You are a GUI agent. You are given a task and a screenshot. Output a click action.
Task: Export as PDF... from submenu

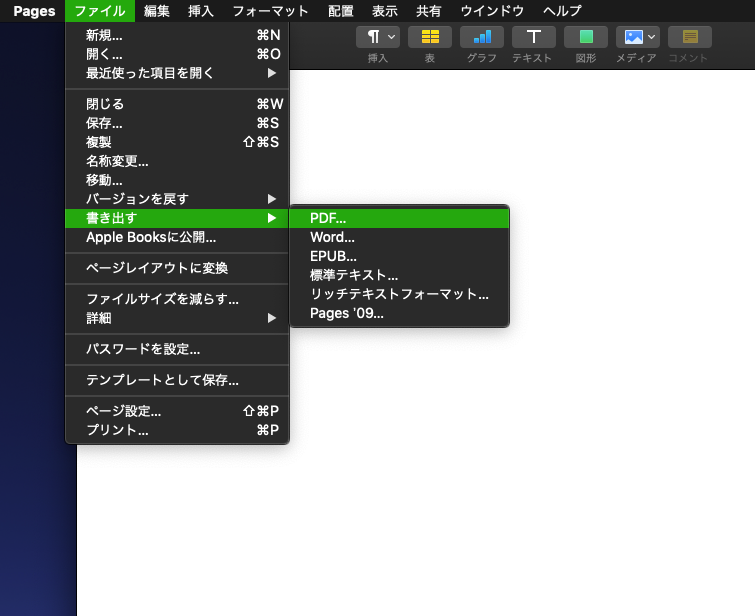[x=399, y=218]
